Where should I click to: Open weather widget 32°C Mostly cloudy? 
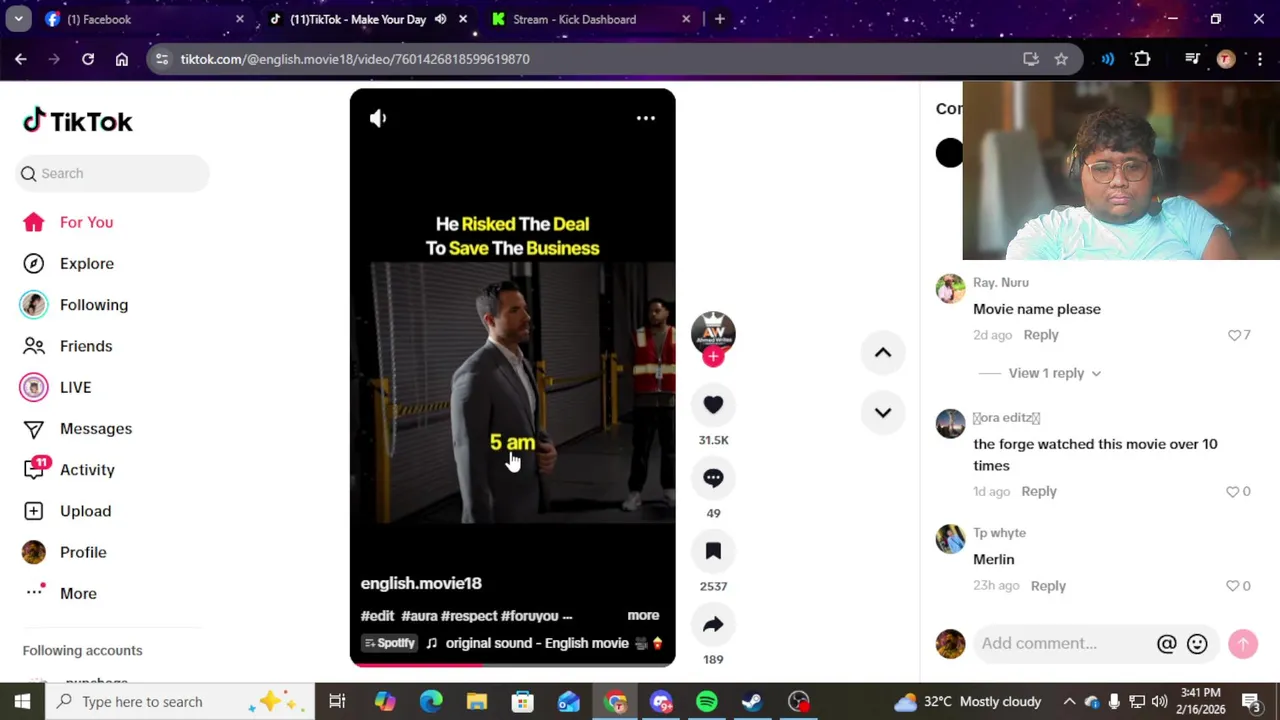click(968, 702)
